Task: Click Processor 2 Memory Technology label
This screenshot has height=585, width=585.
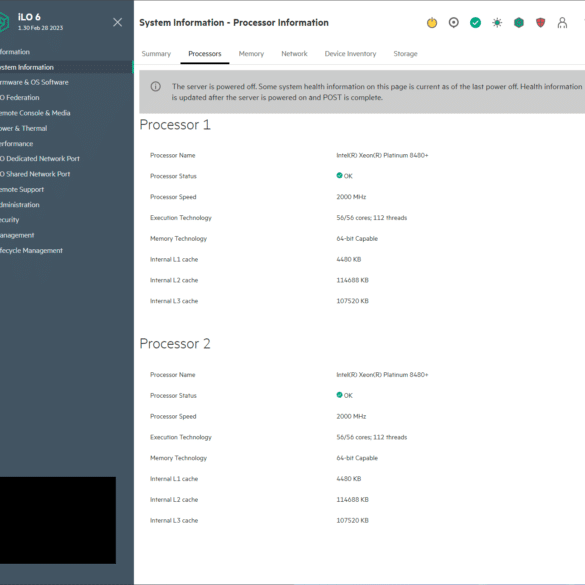Action: [178, 458]
